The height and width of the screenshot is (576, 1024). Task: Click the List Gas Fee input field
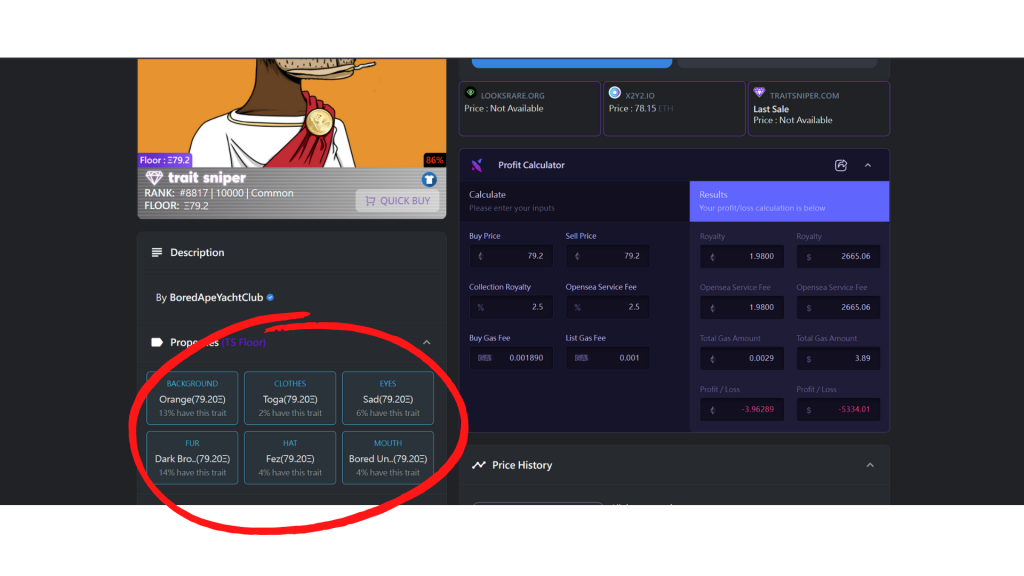(607, 358)
